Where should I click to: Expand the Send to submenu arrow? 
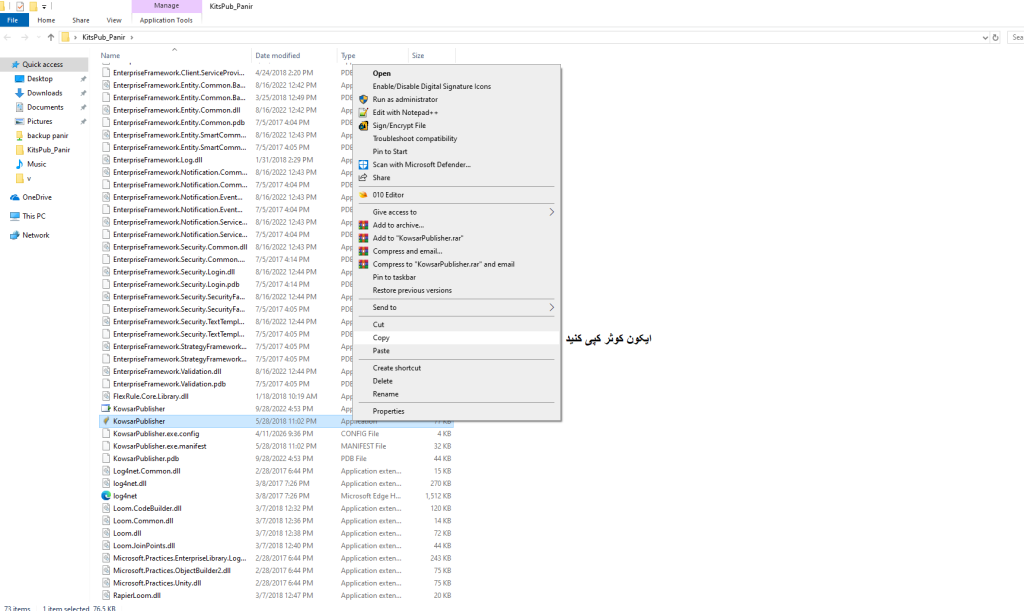[551, 307]
